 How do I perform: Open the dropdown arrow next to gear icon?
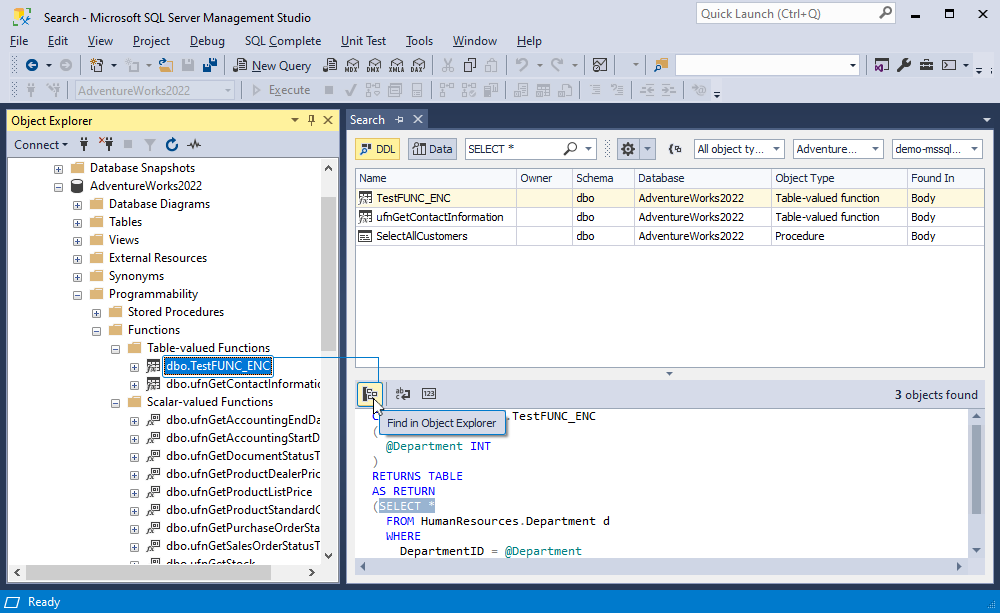click(647, 149)
